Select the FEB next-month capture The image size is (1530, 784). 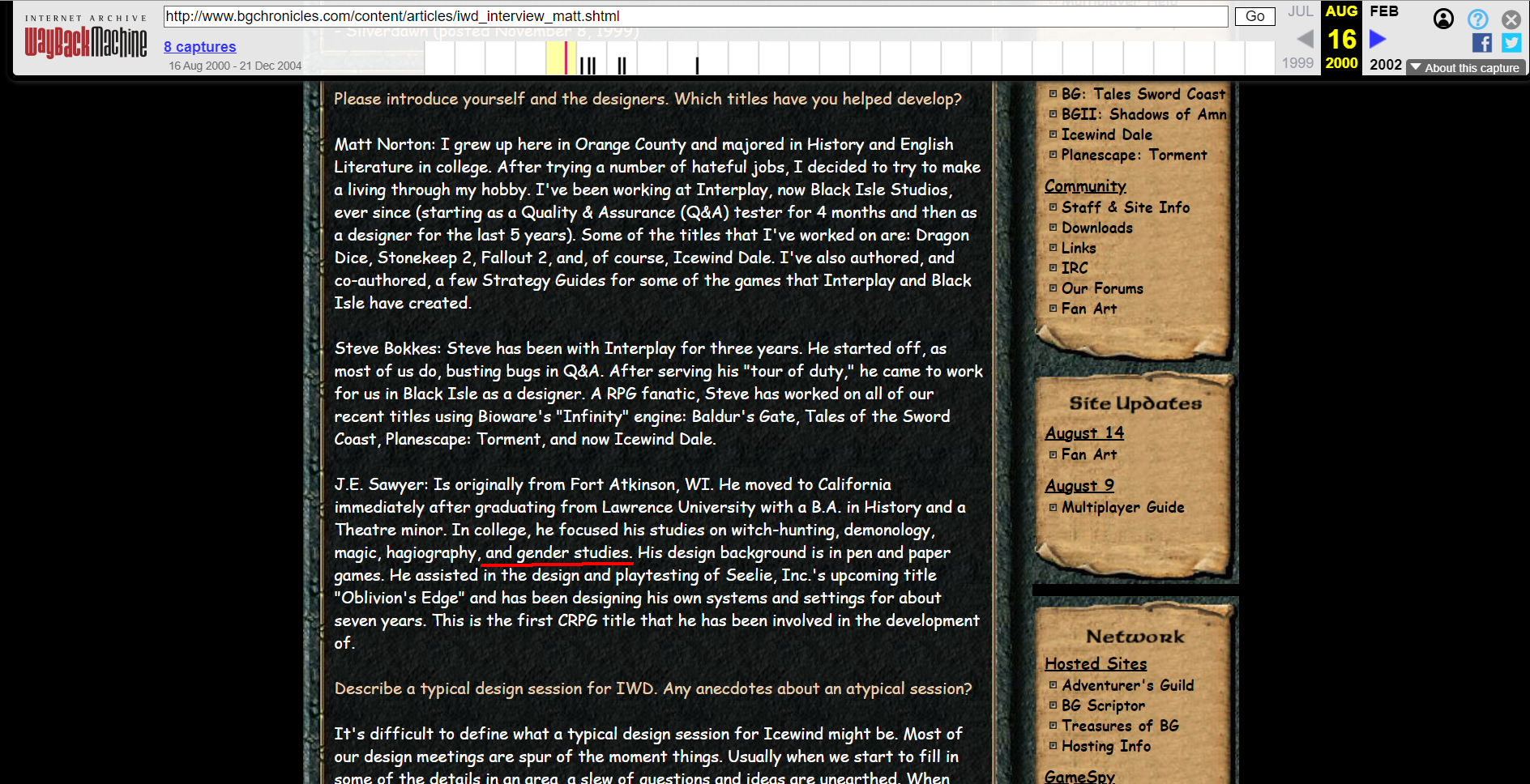click(1384, 11)
